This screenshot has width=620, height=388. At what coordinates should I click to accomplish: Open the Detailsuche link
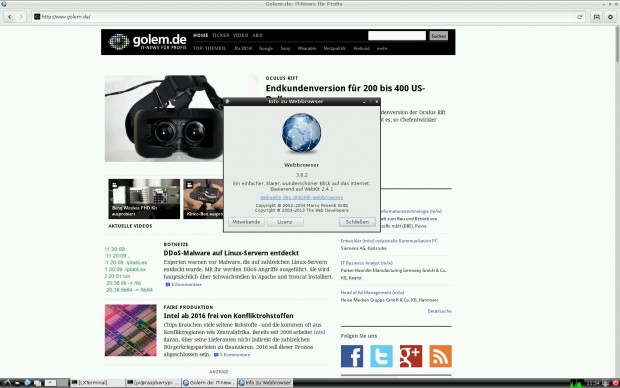click(439, 311)
